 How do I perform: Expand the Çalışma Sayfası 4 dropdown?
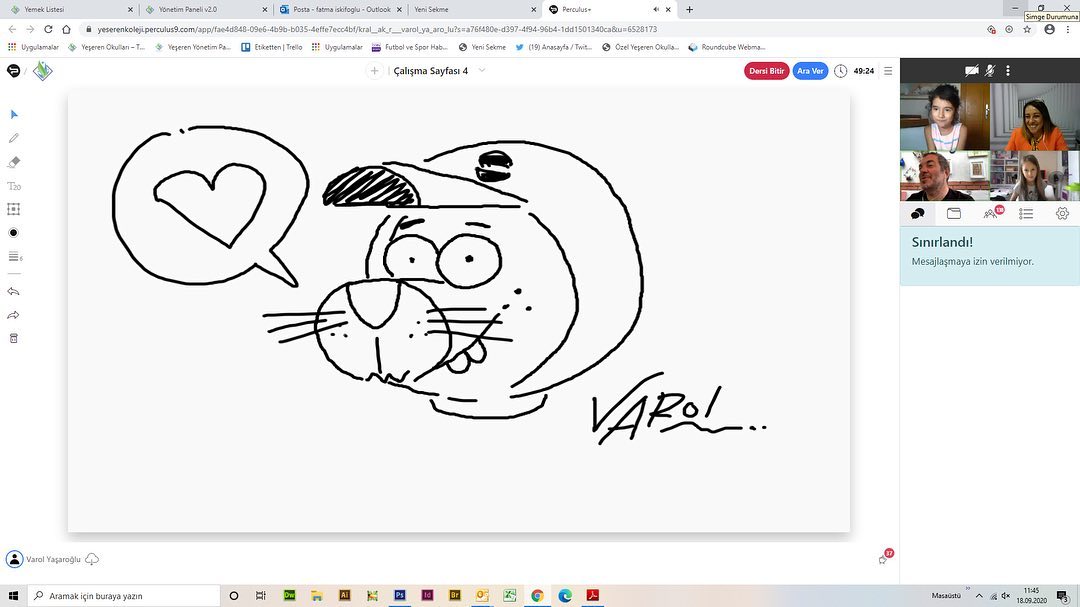point(481,70)
